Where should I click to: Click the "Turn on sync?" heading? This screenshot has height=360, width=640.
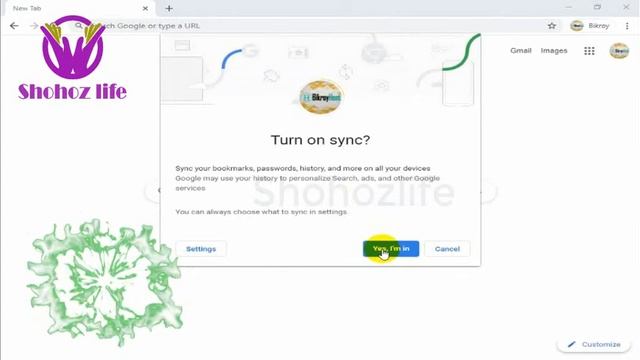320,140
